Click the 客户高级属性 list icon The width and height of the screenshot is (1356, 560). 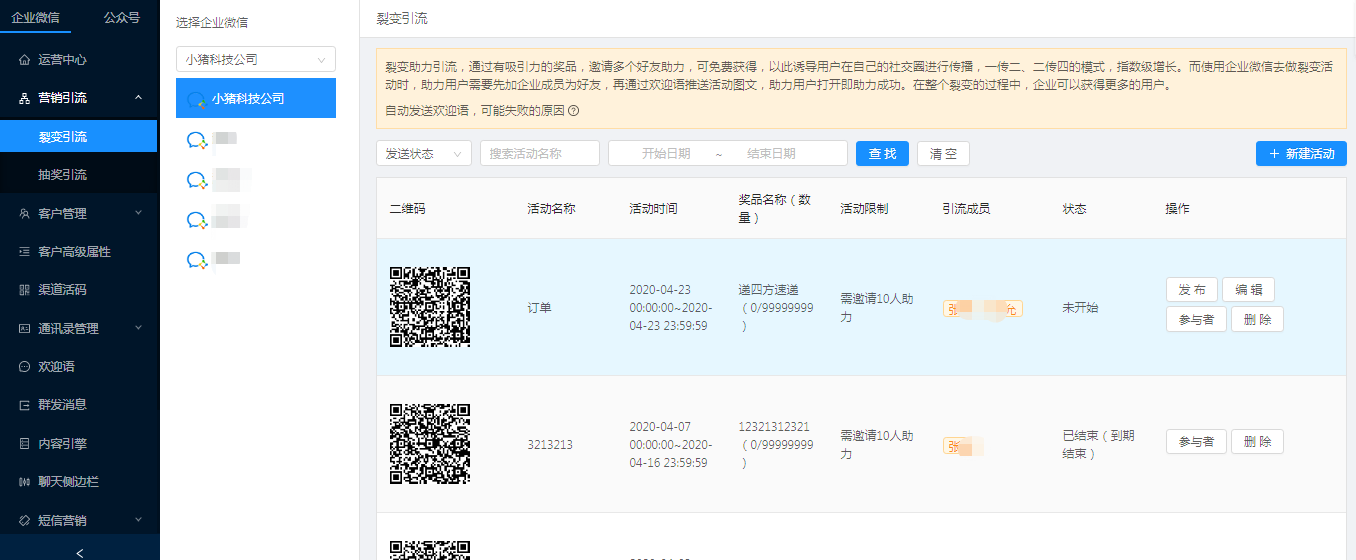point(24,252)
